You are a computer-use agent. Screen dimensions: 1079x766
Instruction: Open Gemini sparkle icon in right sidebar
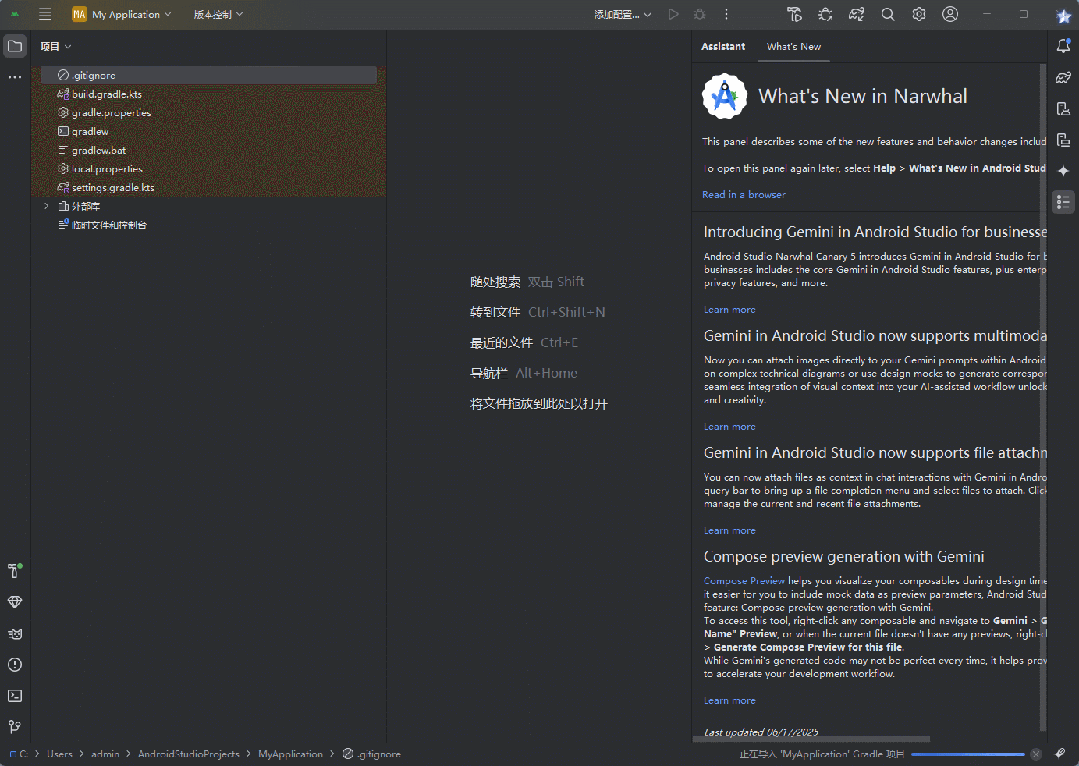pyautogui.click(x=1063, y=171)
